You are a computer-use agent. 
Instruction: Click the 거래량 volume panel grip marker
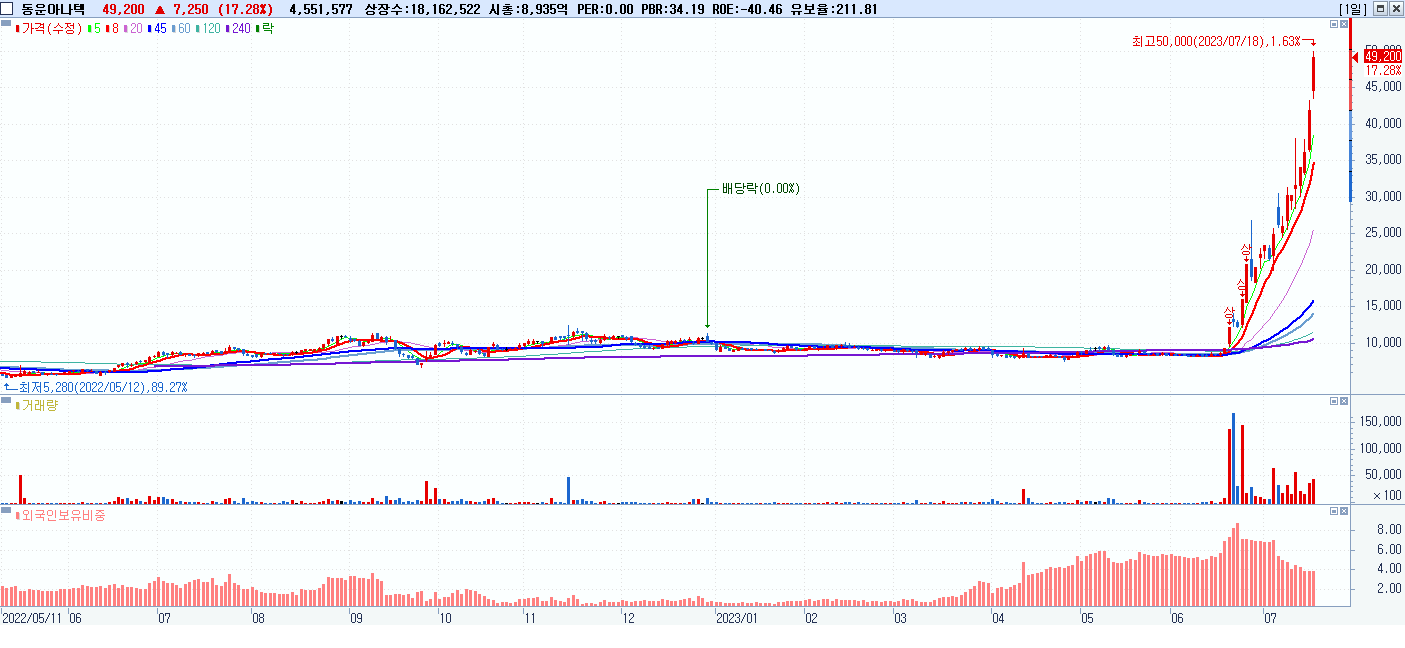tap(6, 400)
